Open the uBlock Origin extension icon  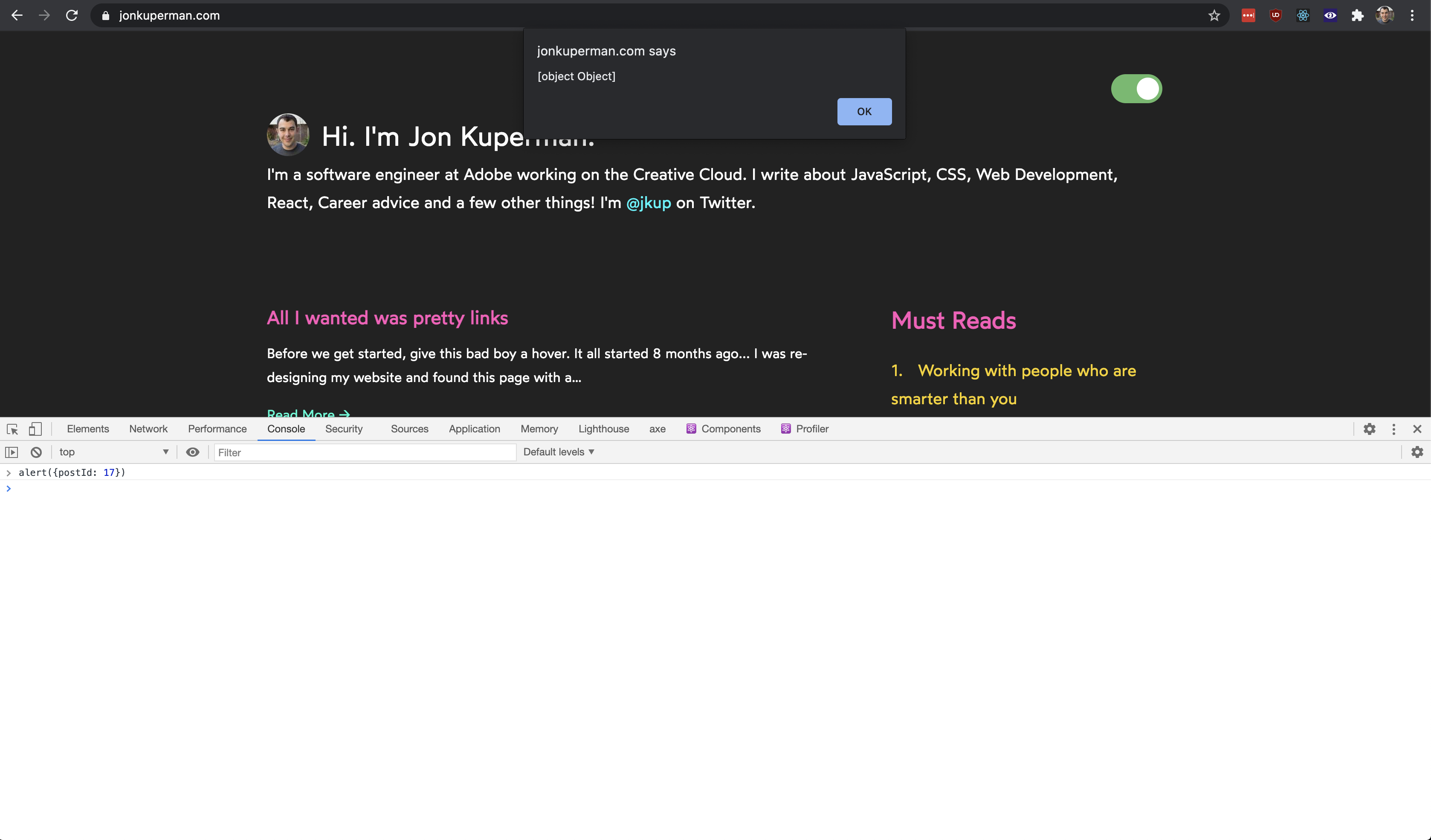point(1275,15)
